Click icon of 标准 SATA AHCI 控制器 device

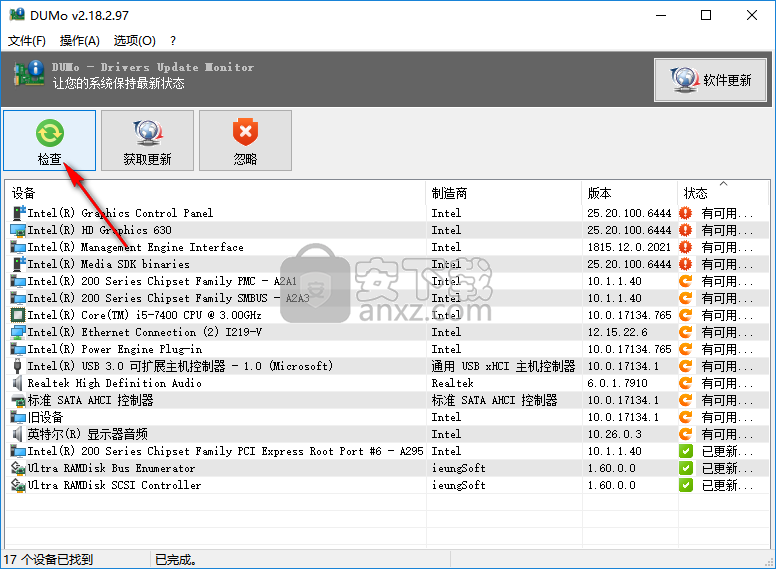pyautogui.click(x=18, y=400)
